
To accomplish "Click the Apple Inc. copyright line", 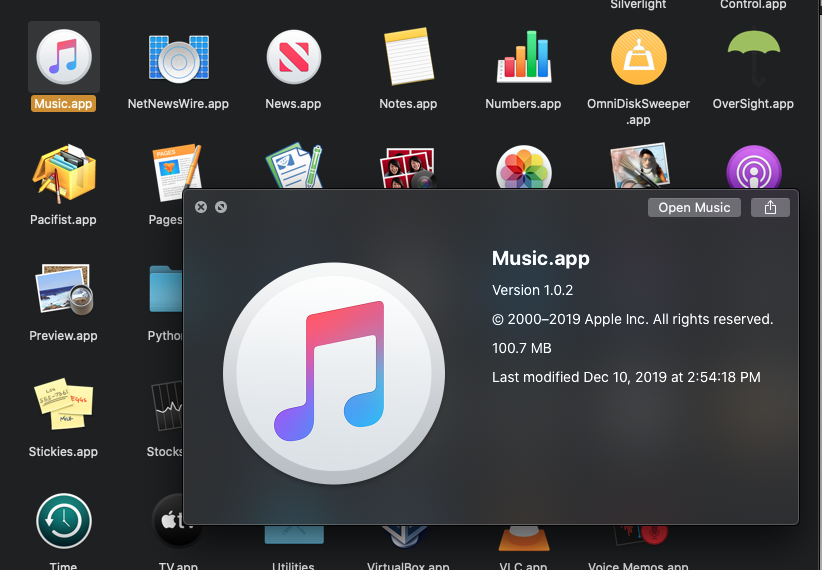I will [x=632, y=319].
